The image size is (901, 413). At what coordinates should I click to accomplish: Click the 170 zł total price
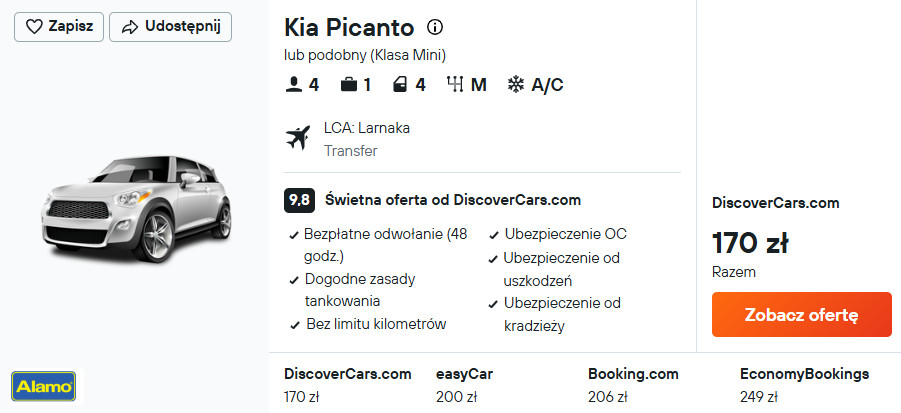click(750, 242)
